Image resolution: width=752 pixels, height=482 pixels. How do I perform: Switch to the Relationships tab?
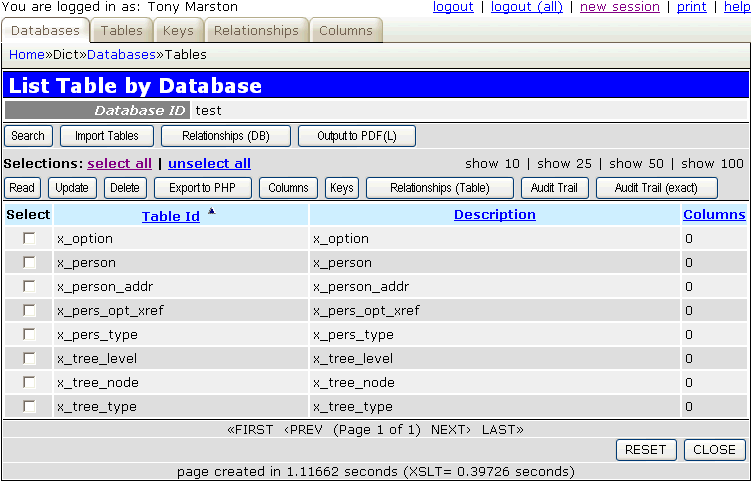256,31
